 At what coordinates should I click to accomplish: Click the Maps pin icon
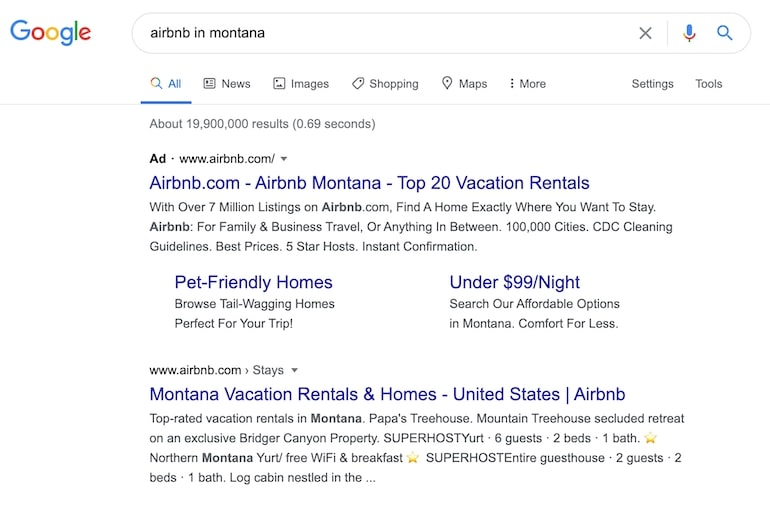click(447, 84)
